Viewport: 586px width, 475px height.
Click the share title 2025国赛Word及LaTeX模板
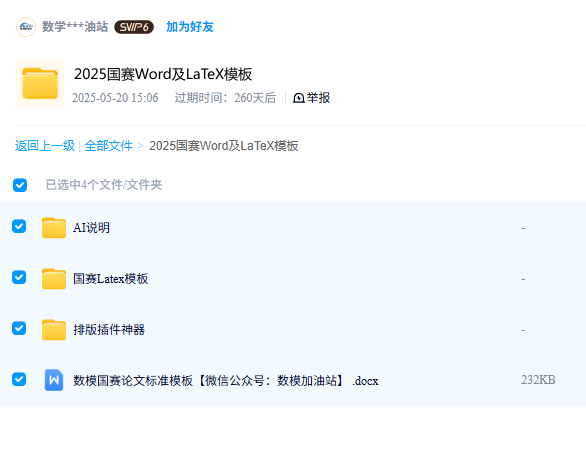(163, 74)
